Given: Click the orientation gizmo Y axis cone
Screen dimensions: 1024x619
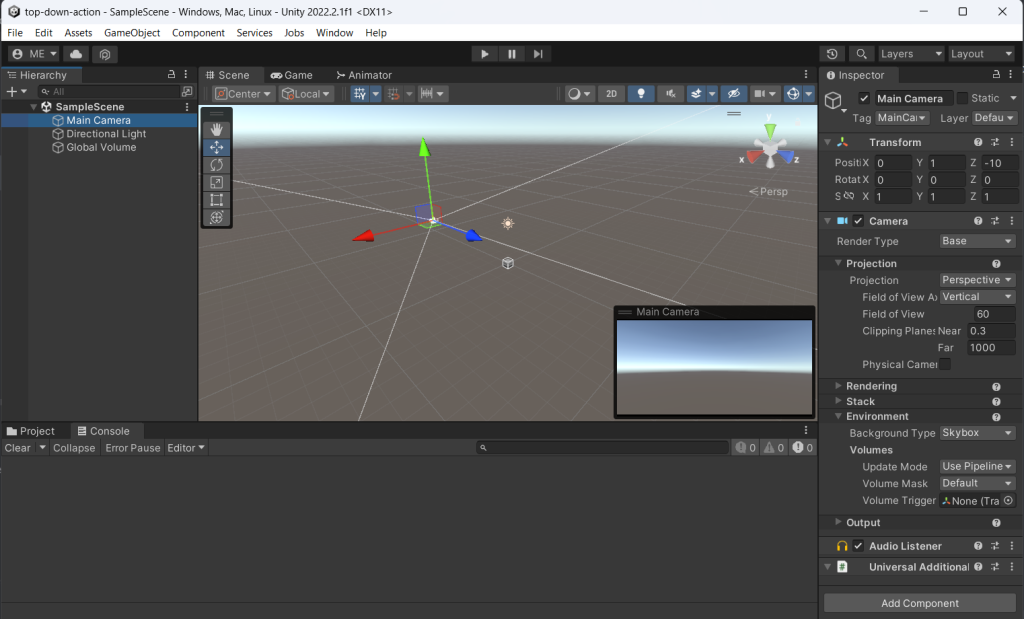Looking at the screenshot, I should pyautogui.click(x=770, y=130).
